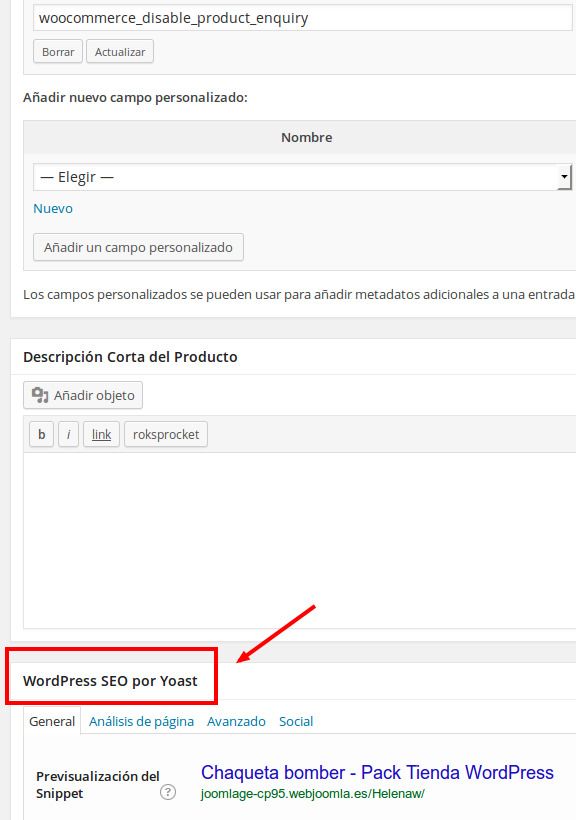Click the Borrar button
Viewport: 576px width, 820px height.
click(58, 52)
